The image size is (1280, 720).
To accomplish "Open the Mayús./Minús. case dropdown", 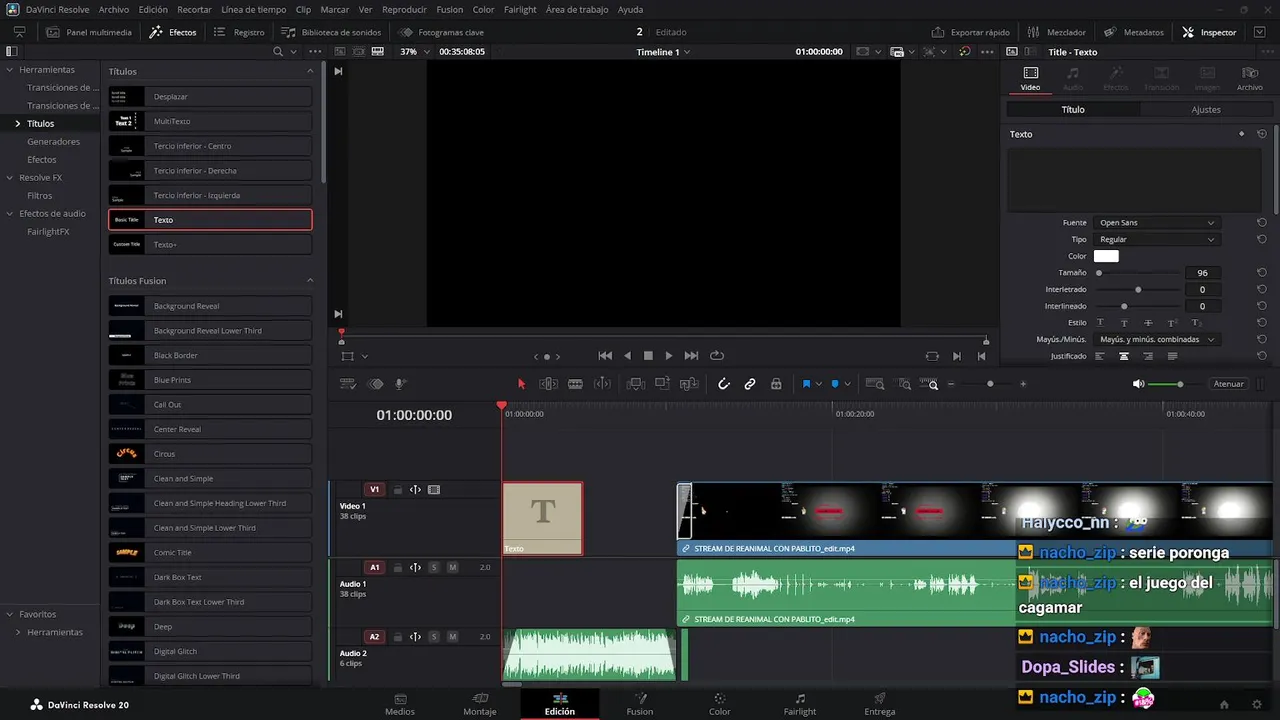I will point(1157,340).
